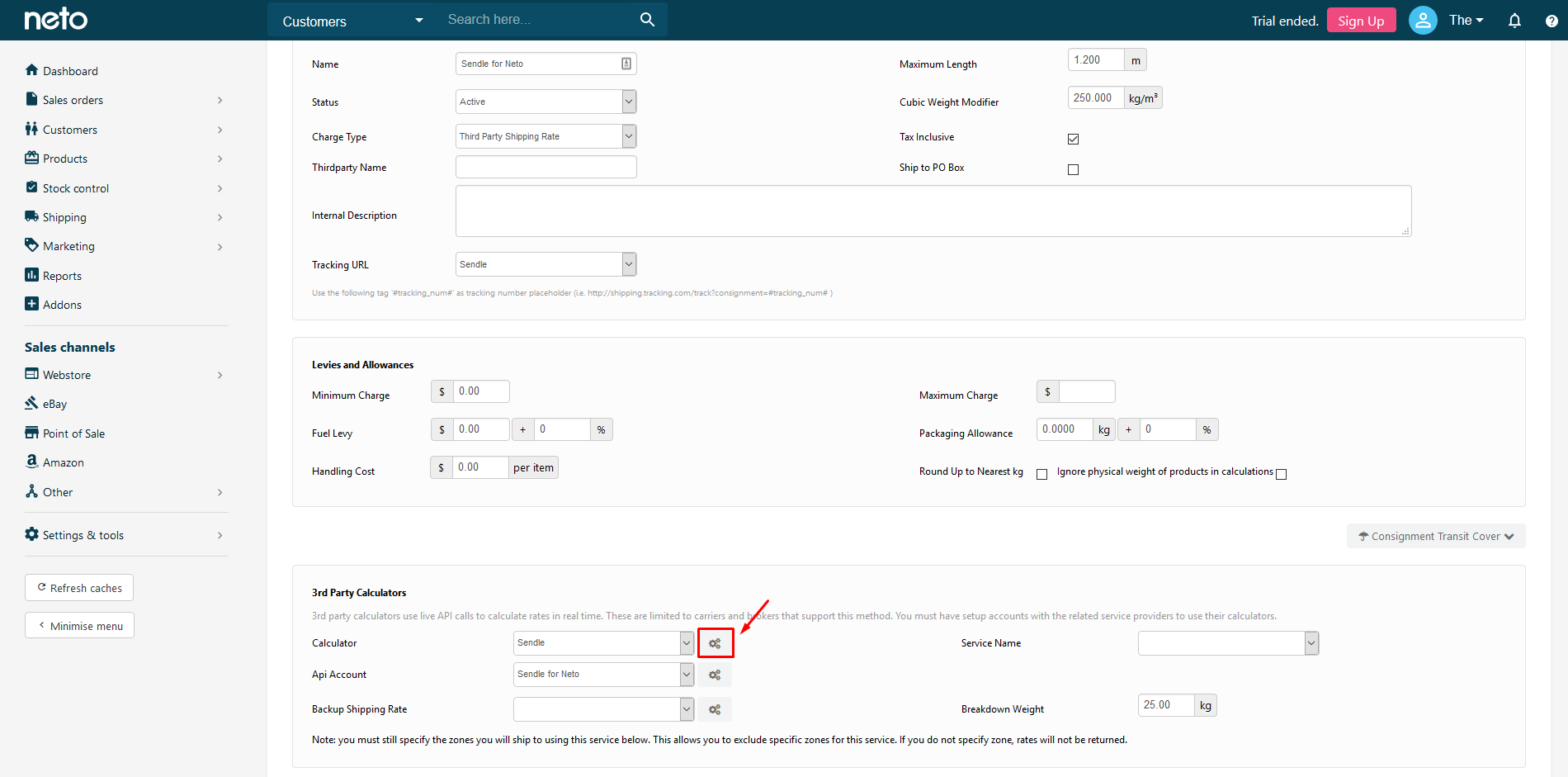Expand Consignment Transit Cover section
This screenshot has width=1568, height=777.
pyautogui.click(x=1436, y=536)
